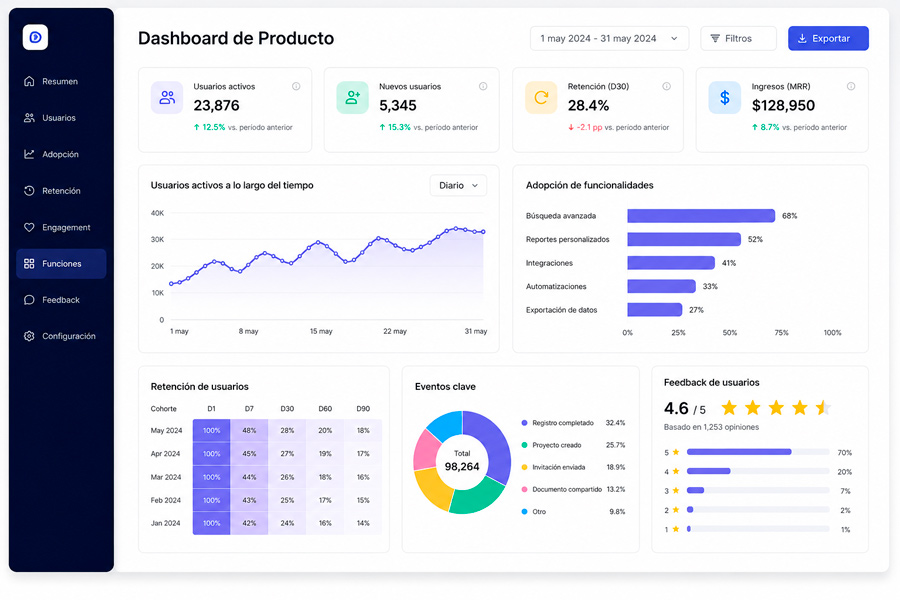Viewport: 900px width, 600px height.
Task: Click the Funciones grid icon
Action: (29, 264)
